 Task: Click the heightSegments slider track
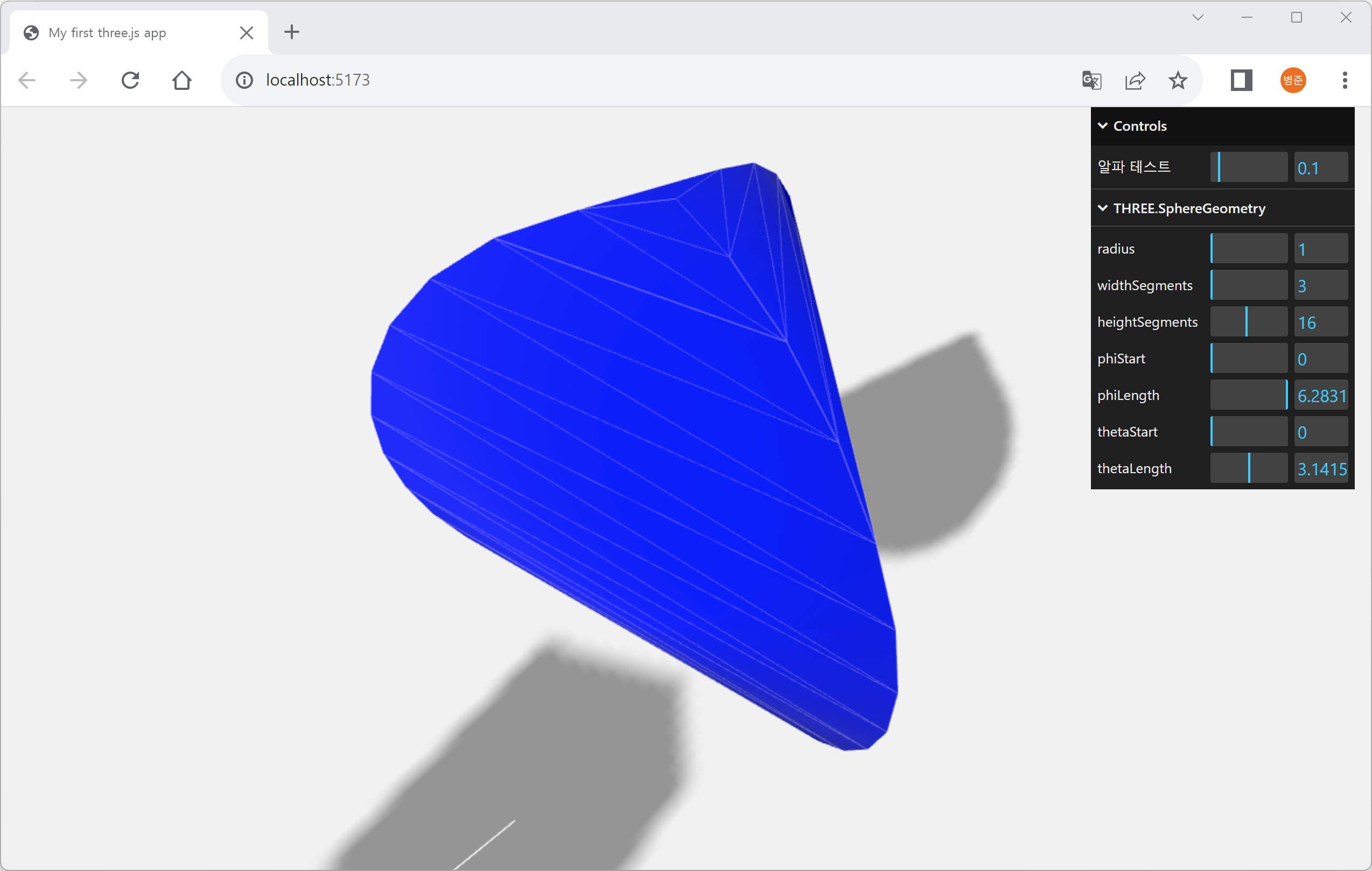pyautogui.click(x=1248, y=322)
